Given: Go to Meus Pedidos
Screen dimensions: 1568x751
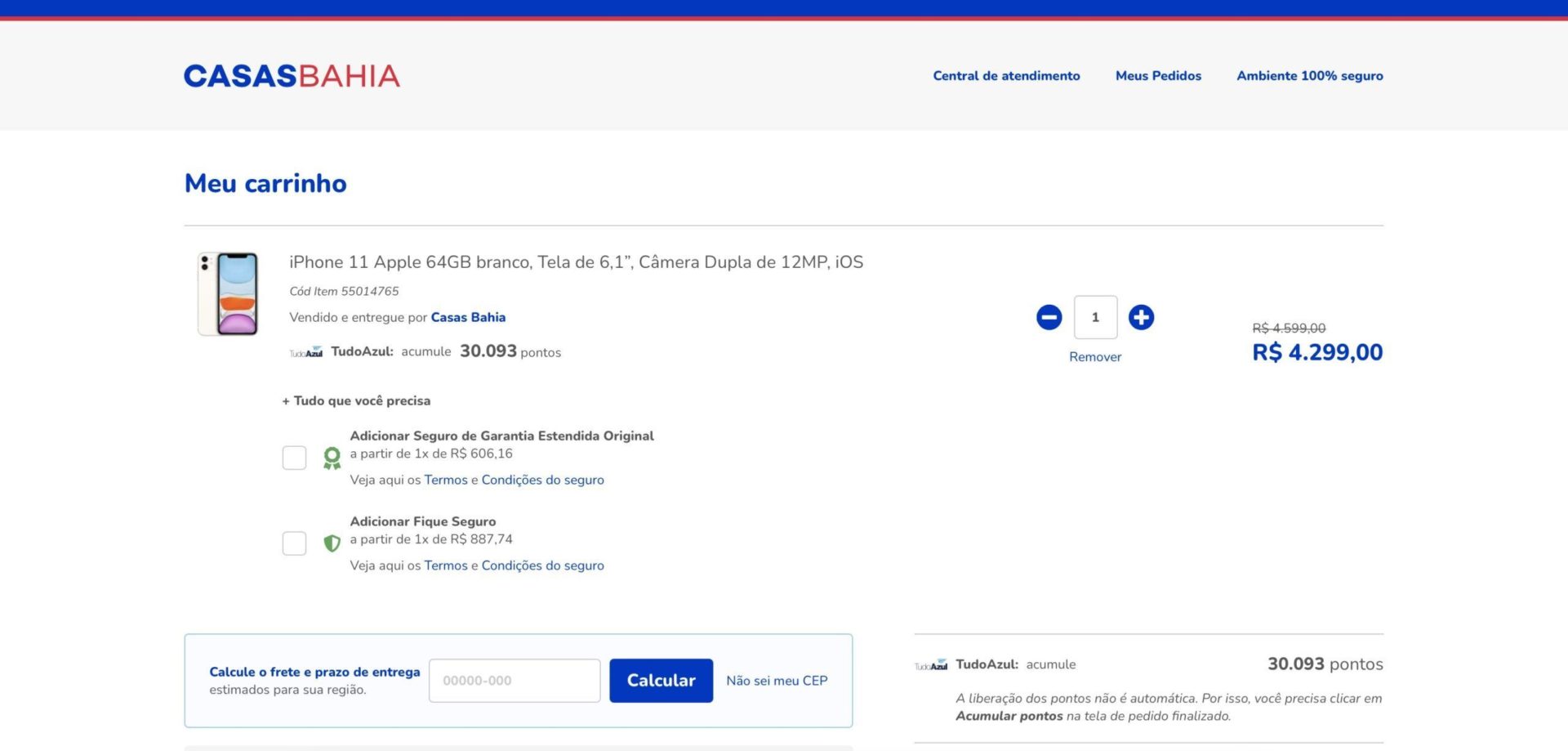Looking at the screenshot, I should tap(1158, 76).
